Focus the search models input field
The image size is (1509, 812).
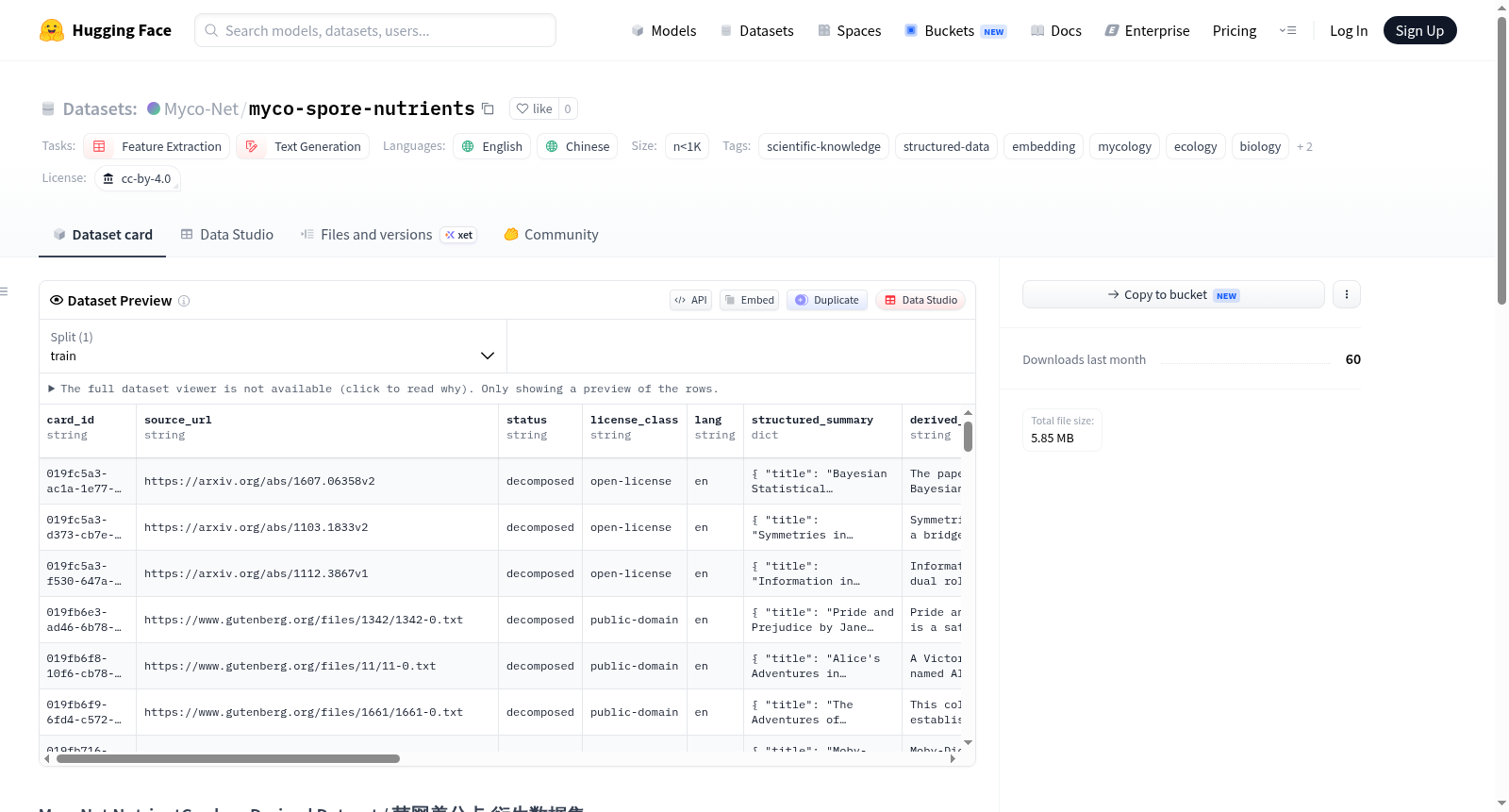(x=375, y=30)
